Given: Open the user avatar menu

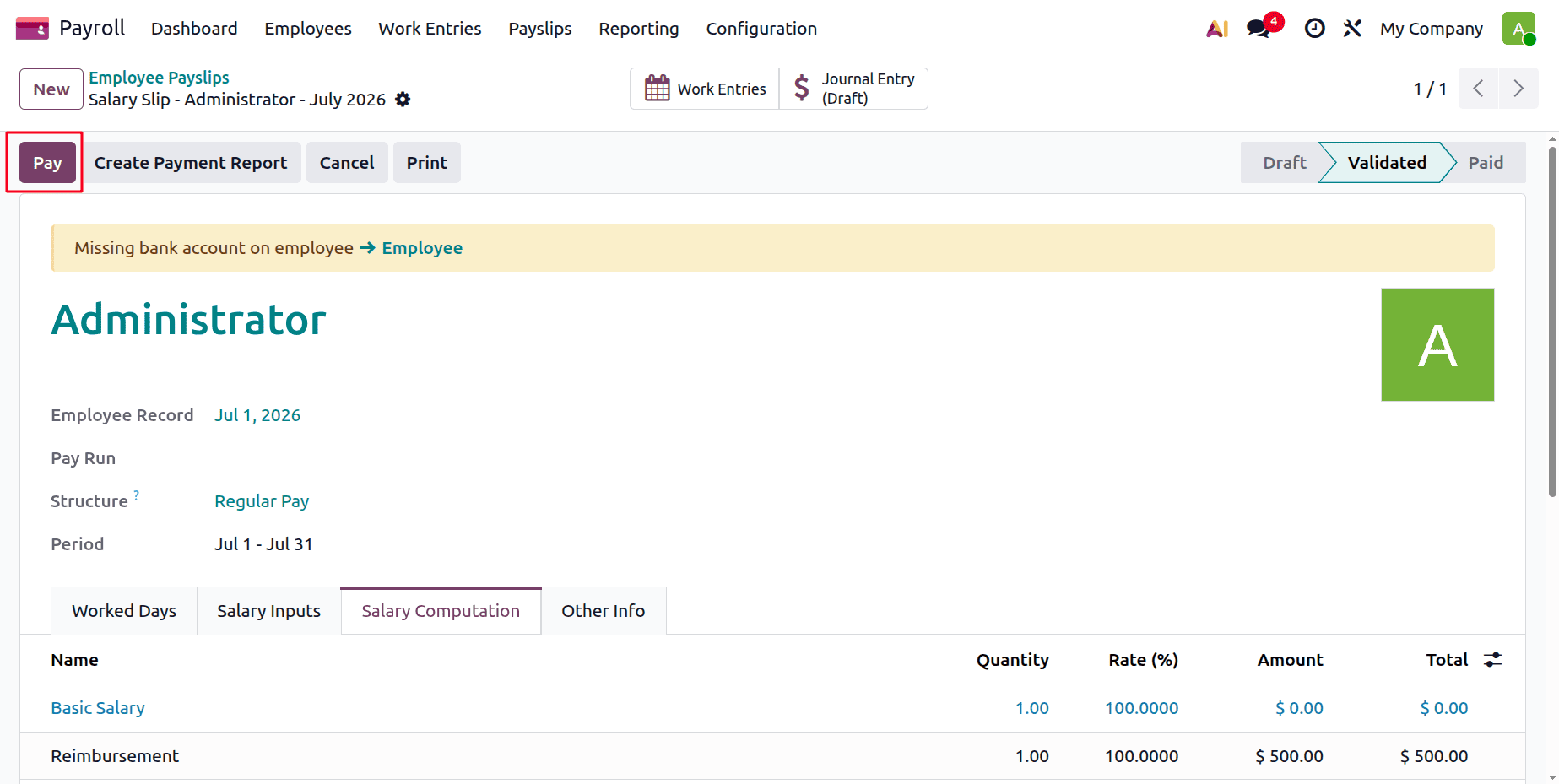Looking at the screenshot, I should 1518,29.
